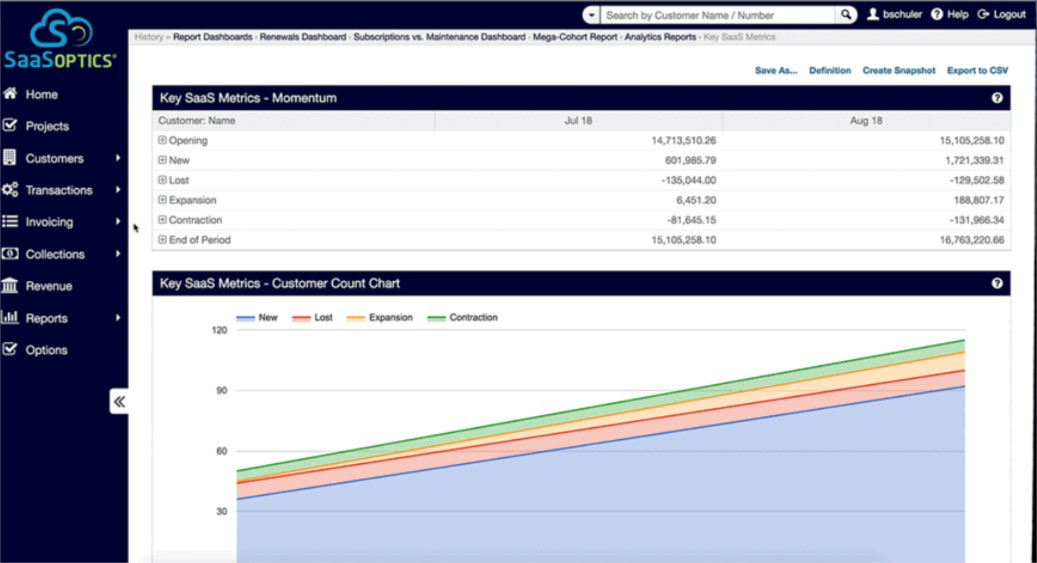The height and width of the screenshot is (563, 1037).
Task: Expand the Collections submenu arrow
Action: tap(118, 253)
